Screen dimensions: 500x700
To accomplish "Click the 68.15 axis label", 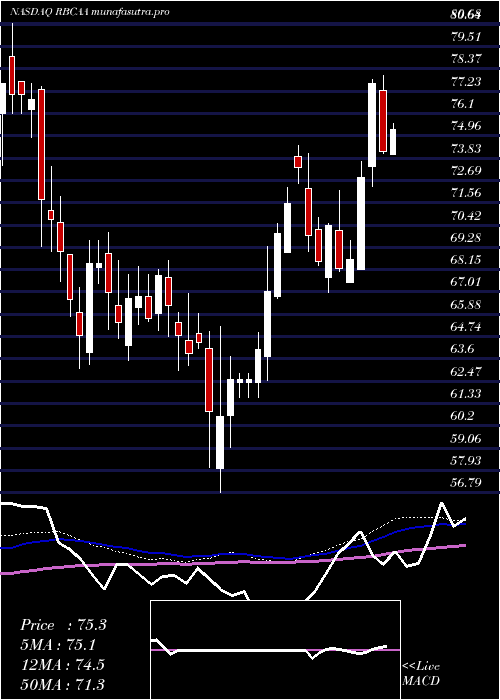I will (466, 260).
